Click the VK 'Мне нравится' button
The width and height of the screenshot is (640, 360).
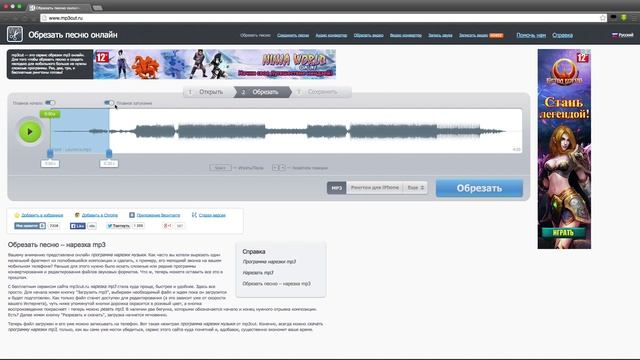30,226
